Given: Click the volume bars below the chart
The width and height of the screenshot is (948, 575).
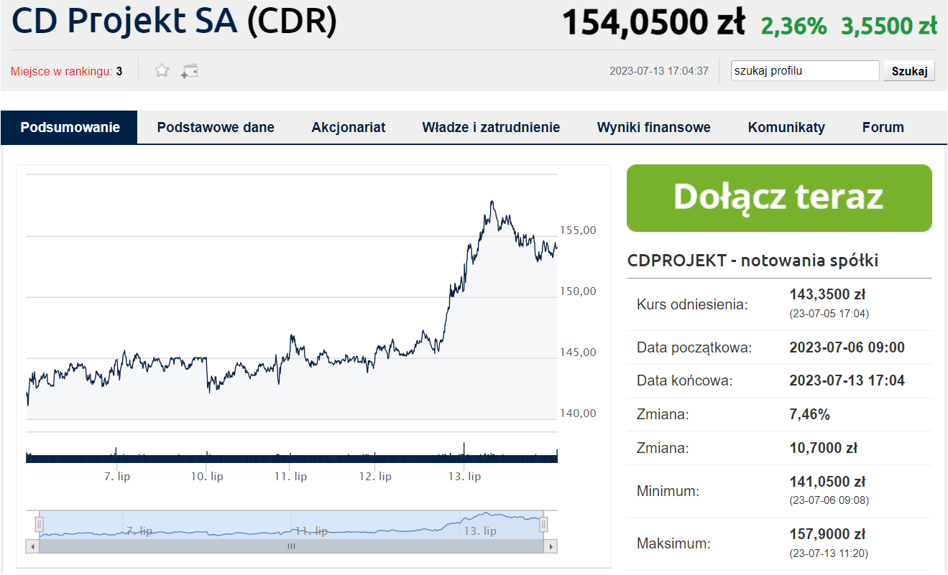Looking at the screenshot, I should pos(291,458).
